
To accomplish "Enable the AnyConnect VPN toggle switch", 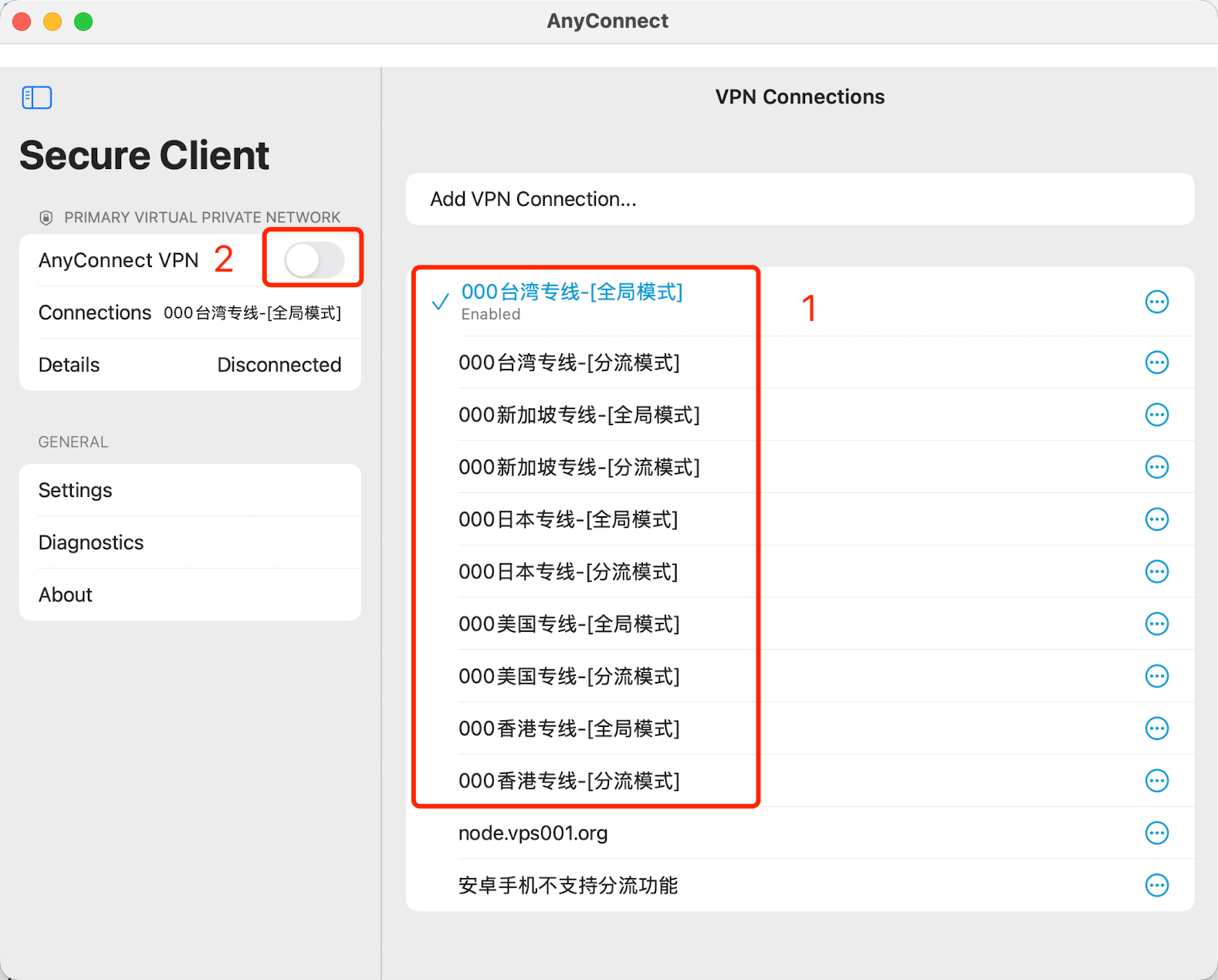I will coord(313,259).
